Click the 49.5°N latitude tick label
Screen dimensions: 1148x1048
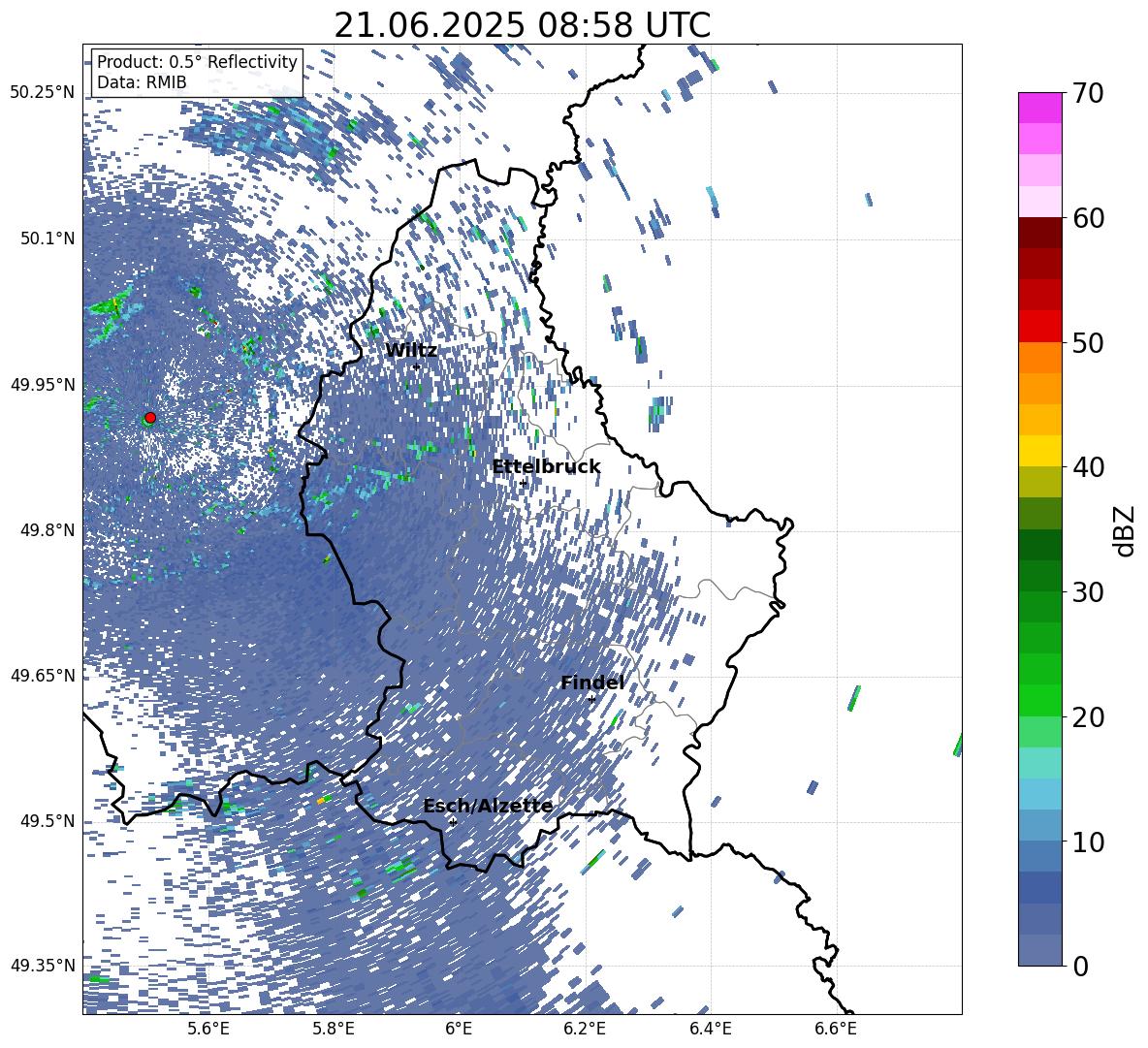(47, 821)
